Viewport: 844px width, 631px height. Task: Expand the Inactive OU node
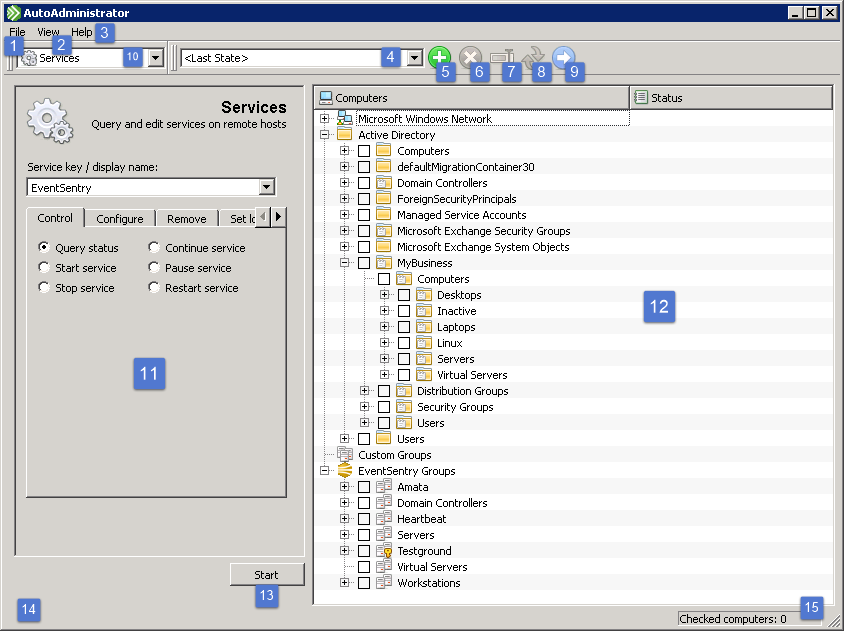pos(384,311)
